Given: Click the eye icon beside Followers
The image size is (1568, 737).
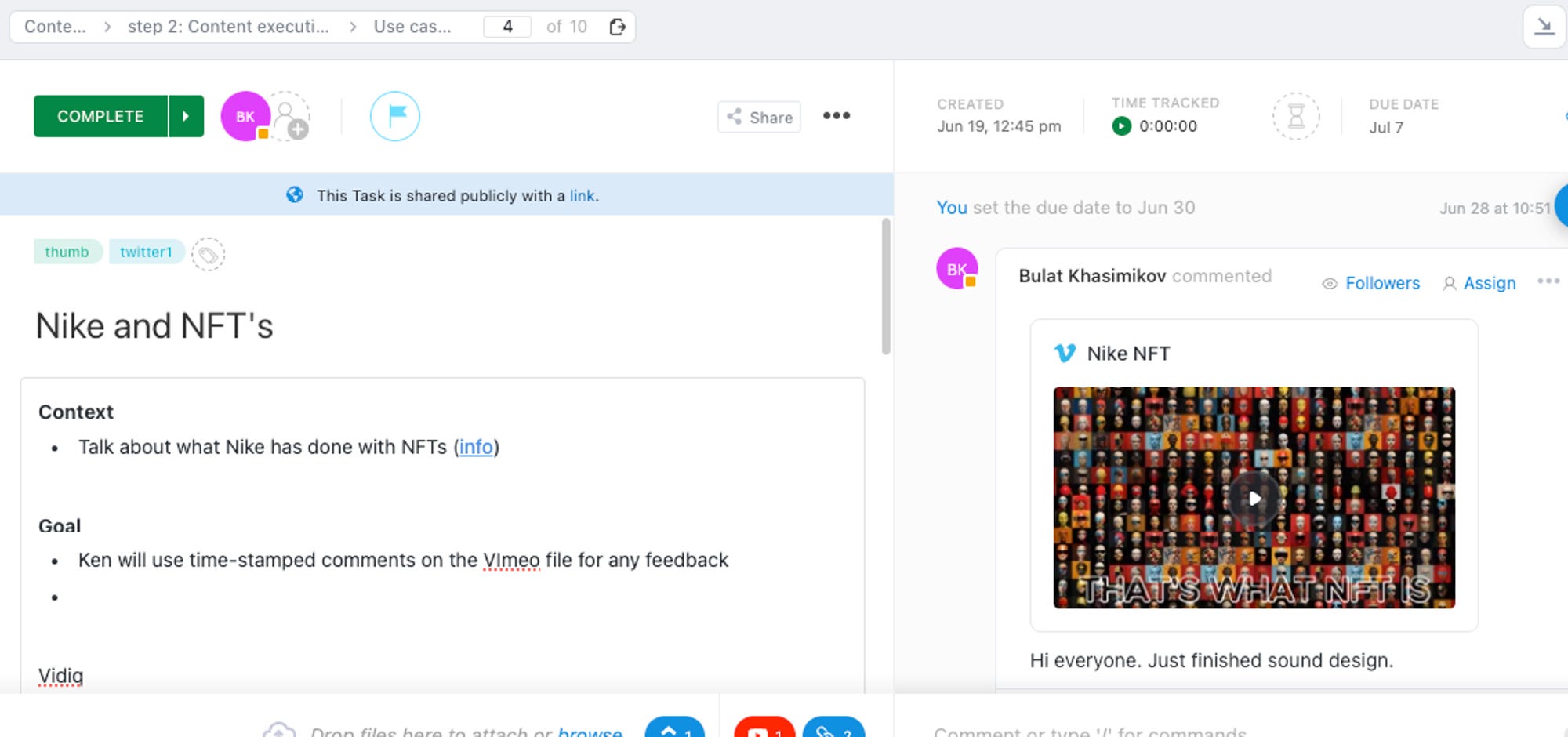Looking at the screenshot, I should tap(1330, 284).
